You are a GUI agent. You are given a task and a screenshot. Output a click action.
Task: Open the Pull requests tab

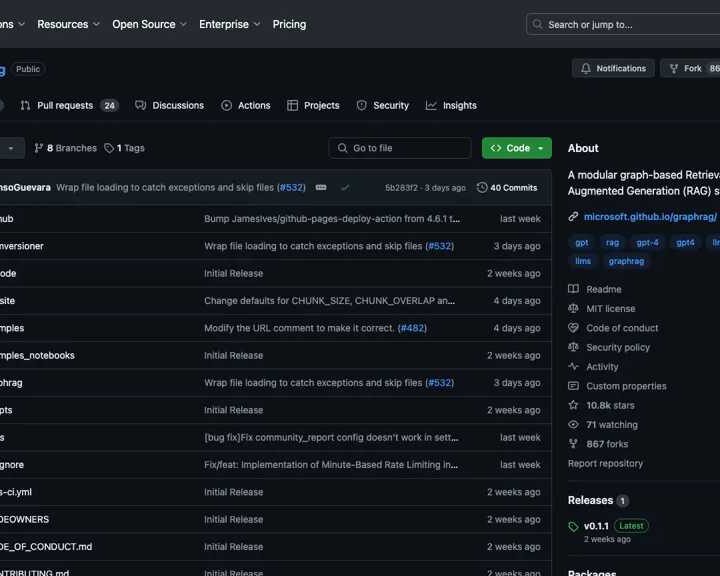68,105
